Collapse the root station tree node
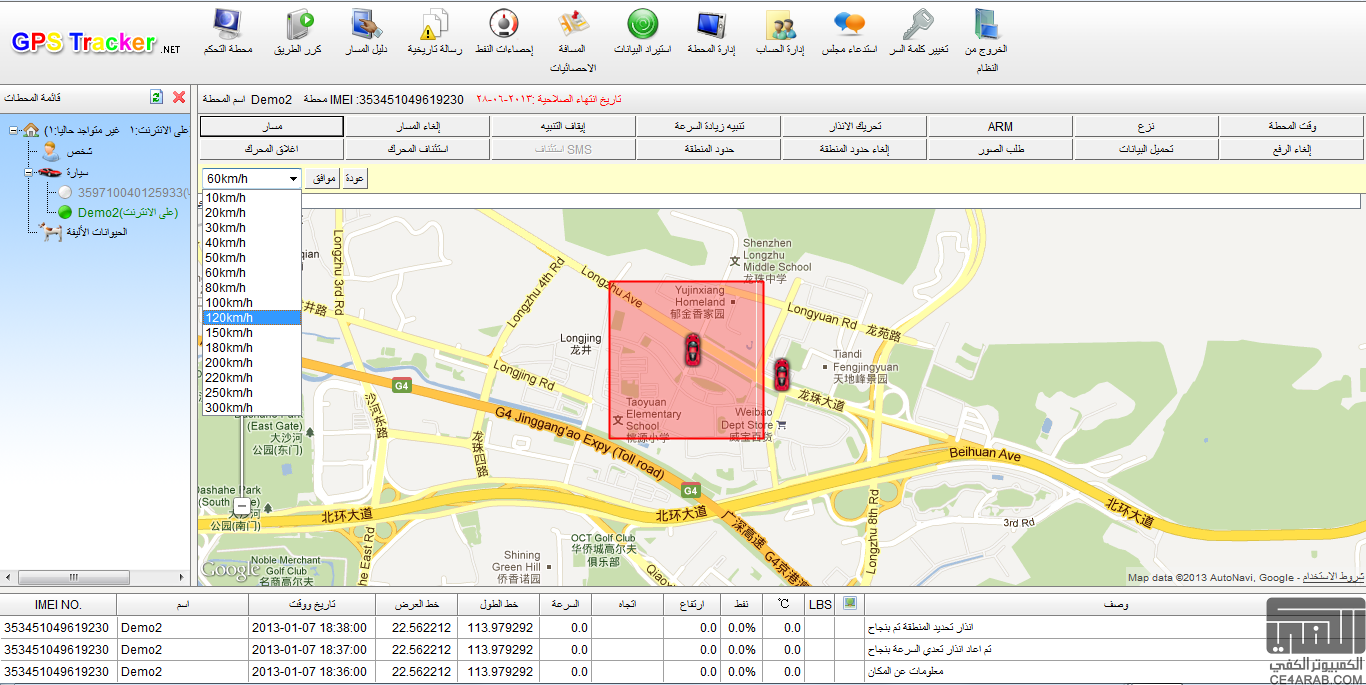Viewport: 1366px width, 685px height. [x=14, y=130]
